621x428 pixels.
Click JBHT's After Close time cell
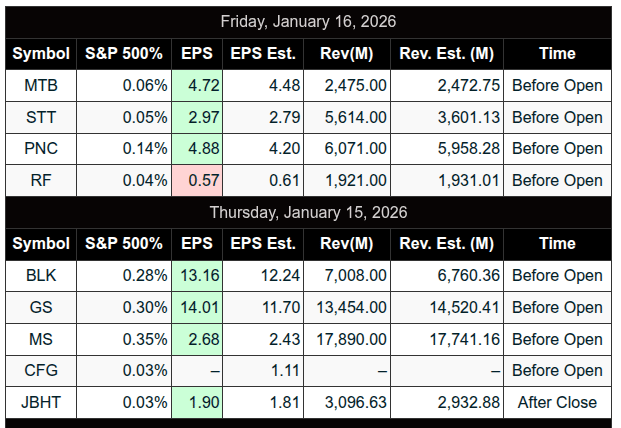coord(557,402)
